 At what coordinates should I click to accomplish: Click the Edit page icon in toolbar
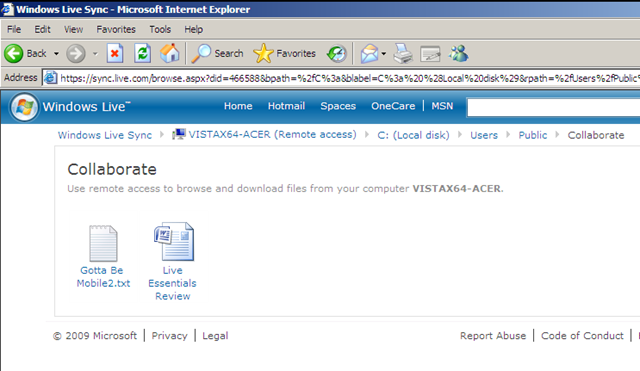point(430,53)
